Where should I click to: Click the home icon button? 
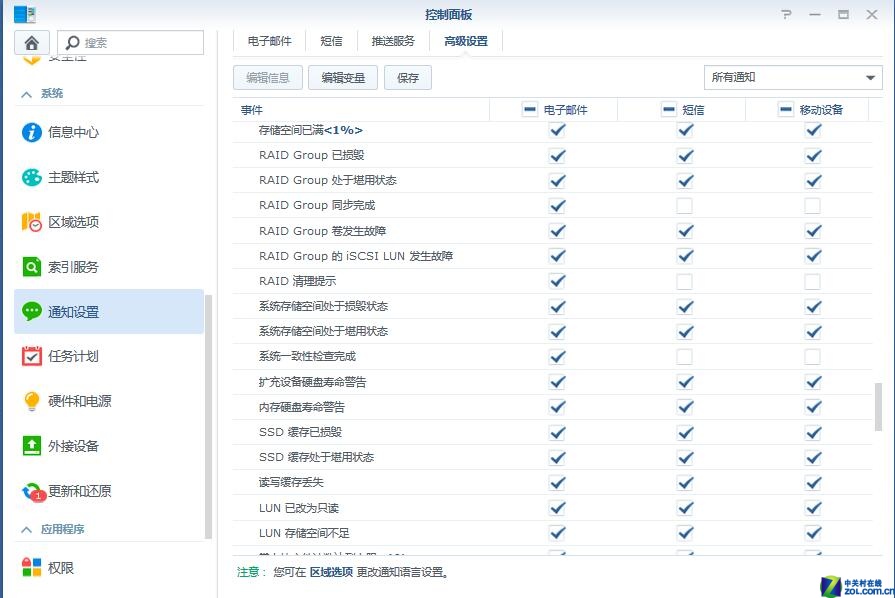[32, 43]
